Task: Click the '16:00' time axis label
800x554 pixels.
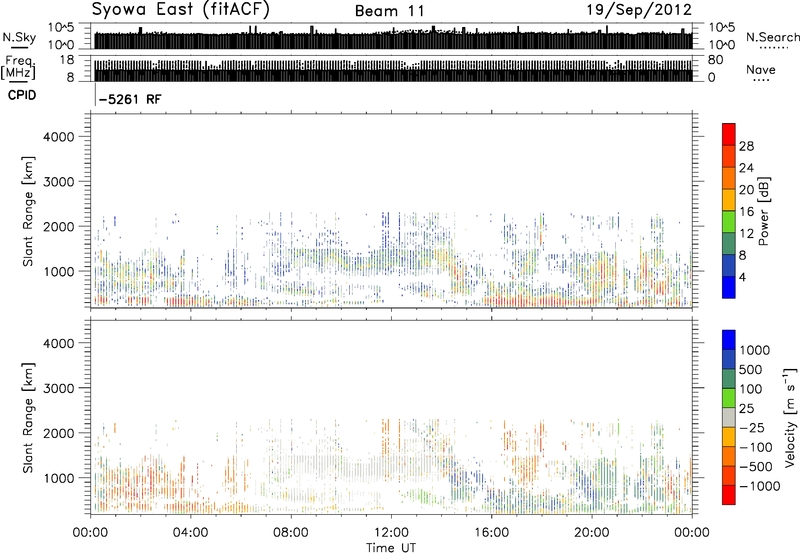Action: coord(491,533)
